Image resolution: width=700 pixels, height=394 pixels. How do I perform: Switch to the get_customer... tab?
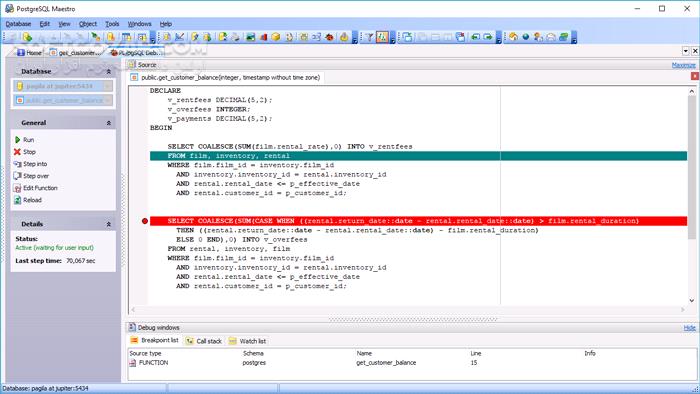(x=75, y=53)
